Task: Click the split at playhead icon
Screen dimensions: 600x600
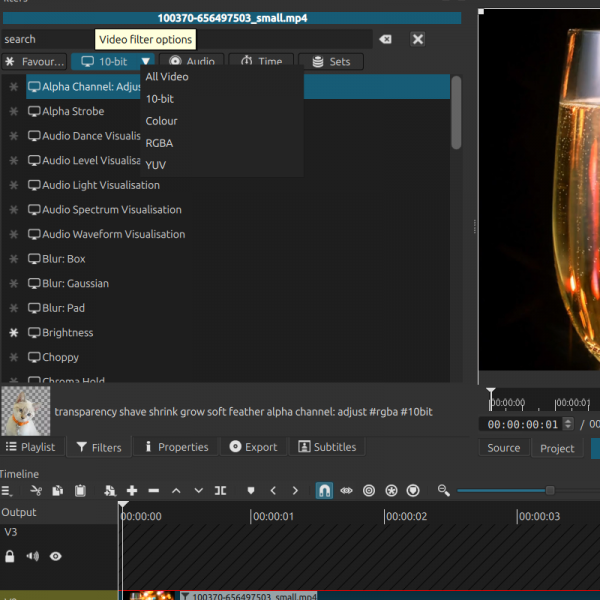Action: click(x=221, y=491)
